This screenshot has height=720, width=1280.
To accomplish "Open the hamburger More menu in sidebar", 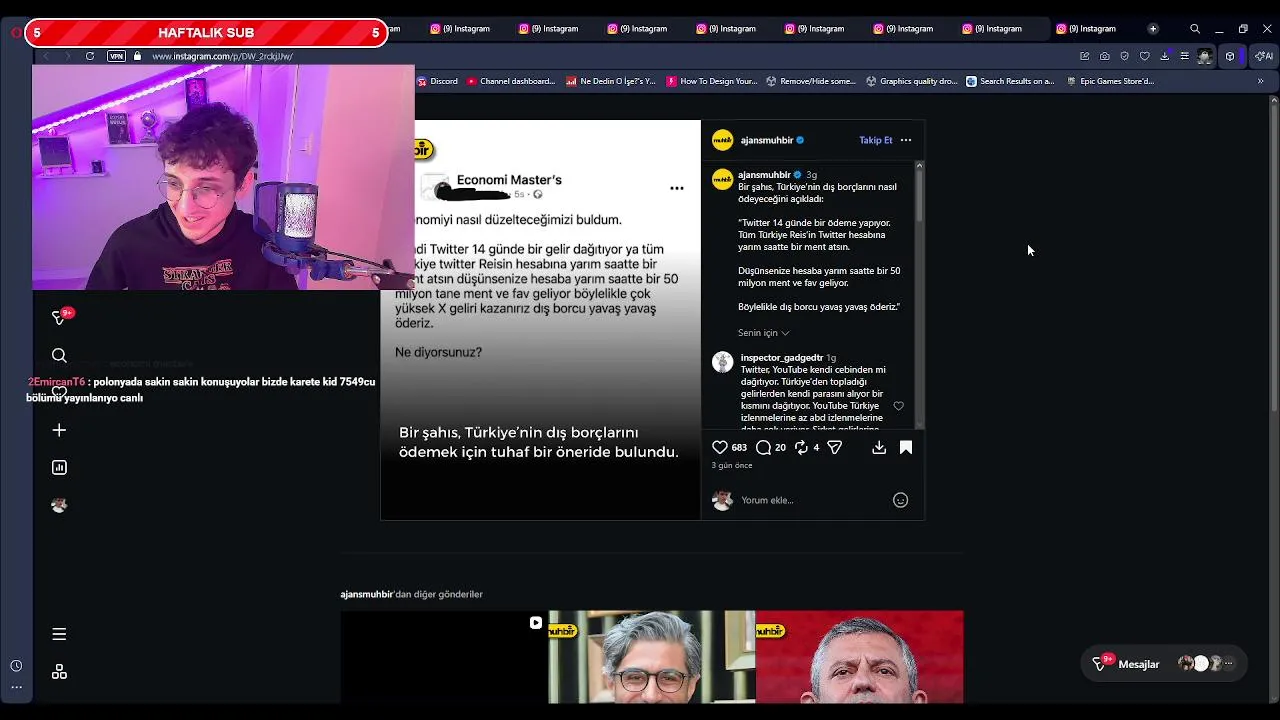I will coord(59,634).
